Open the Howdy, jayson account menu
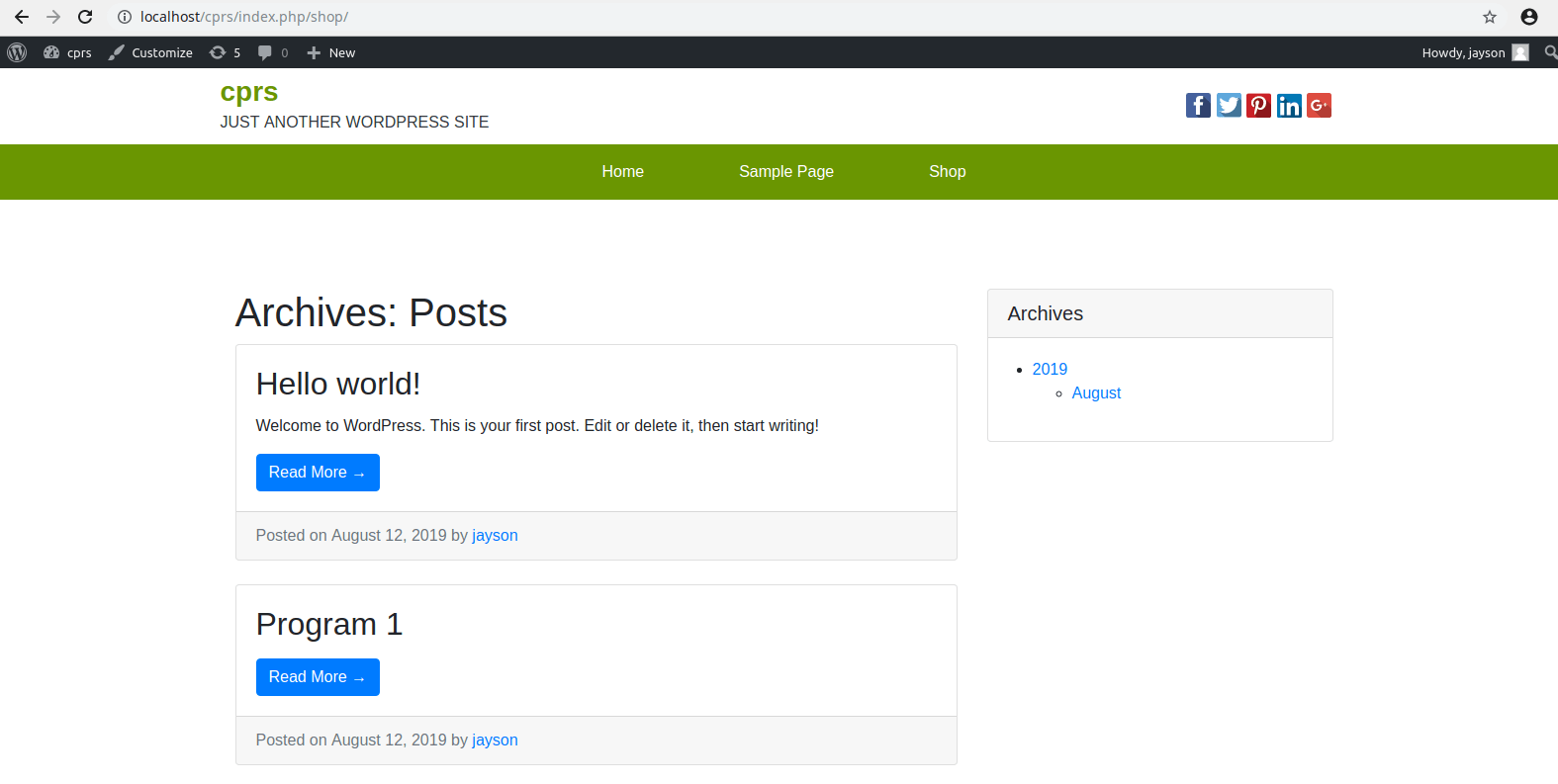 (1474, 52)
